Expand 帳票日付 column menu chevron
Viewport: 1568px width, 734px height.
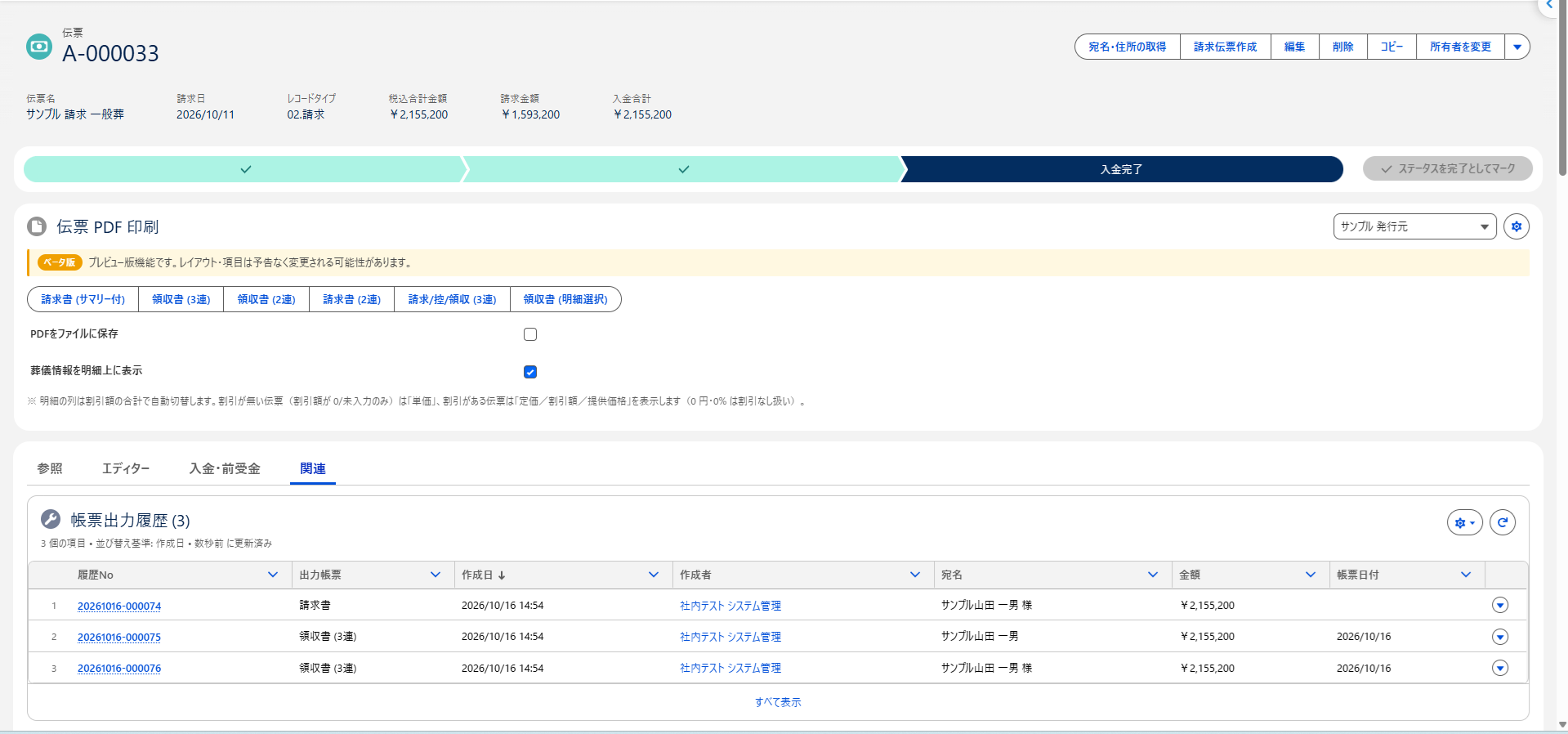pos(1466,575)
